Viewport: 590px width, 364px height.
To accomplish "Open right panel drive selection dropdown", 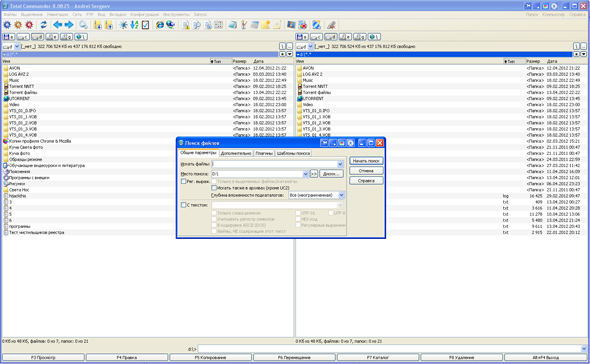I will coord(310,46).
